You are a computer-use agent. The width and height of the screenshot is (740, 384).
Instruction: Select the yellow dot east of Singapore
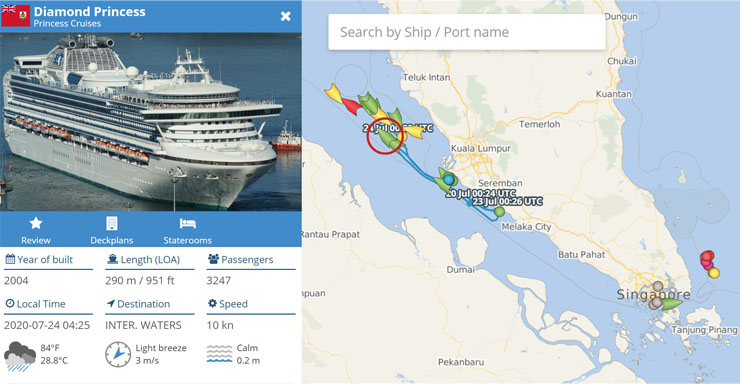[714, 273]
